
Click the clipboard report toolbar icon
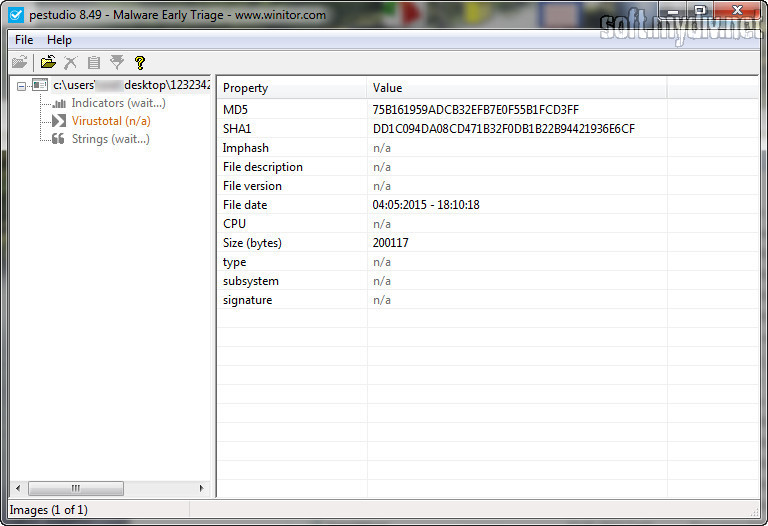pyautogui.click(x=94, y=62)
